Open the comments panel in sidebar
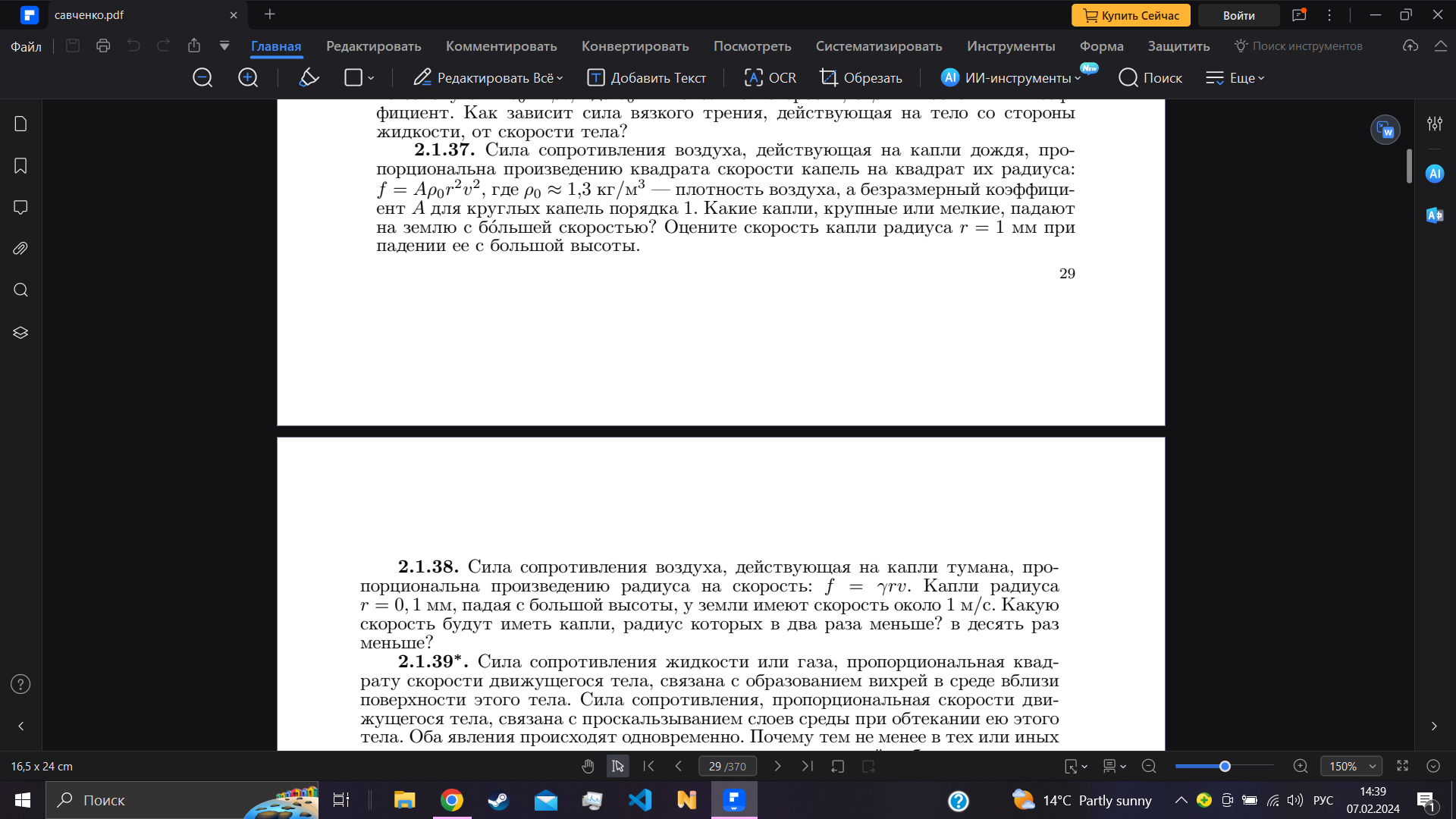The height and width of the screenshot is (819, 1456). coord(20,207)
